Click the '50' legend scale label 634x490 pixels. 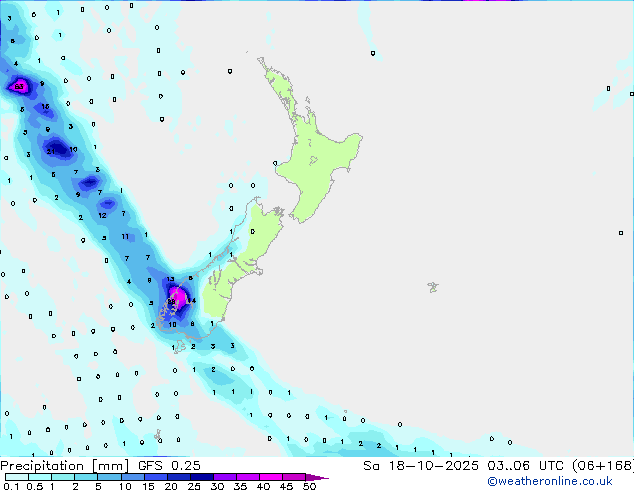click(309, 486)
